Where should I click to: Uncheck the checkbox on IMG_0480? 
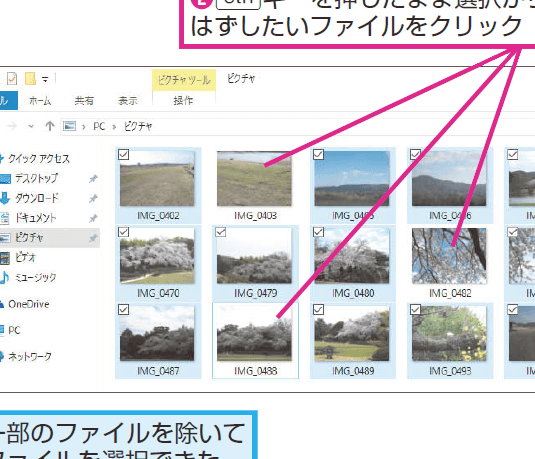[318, 232]
